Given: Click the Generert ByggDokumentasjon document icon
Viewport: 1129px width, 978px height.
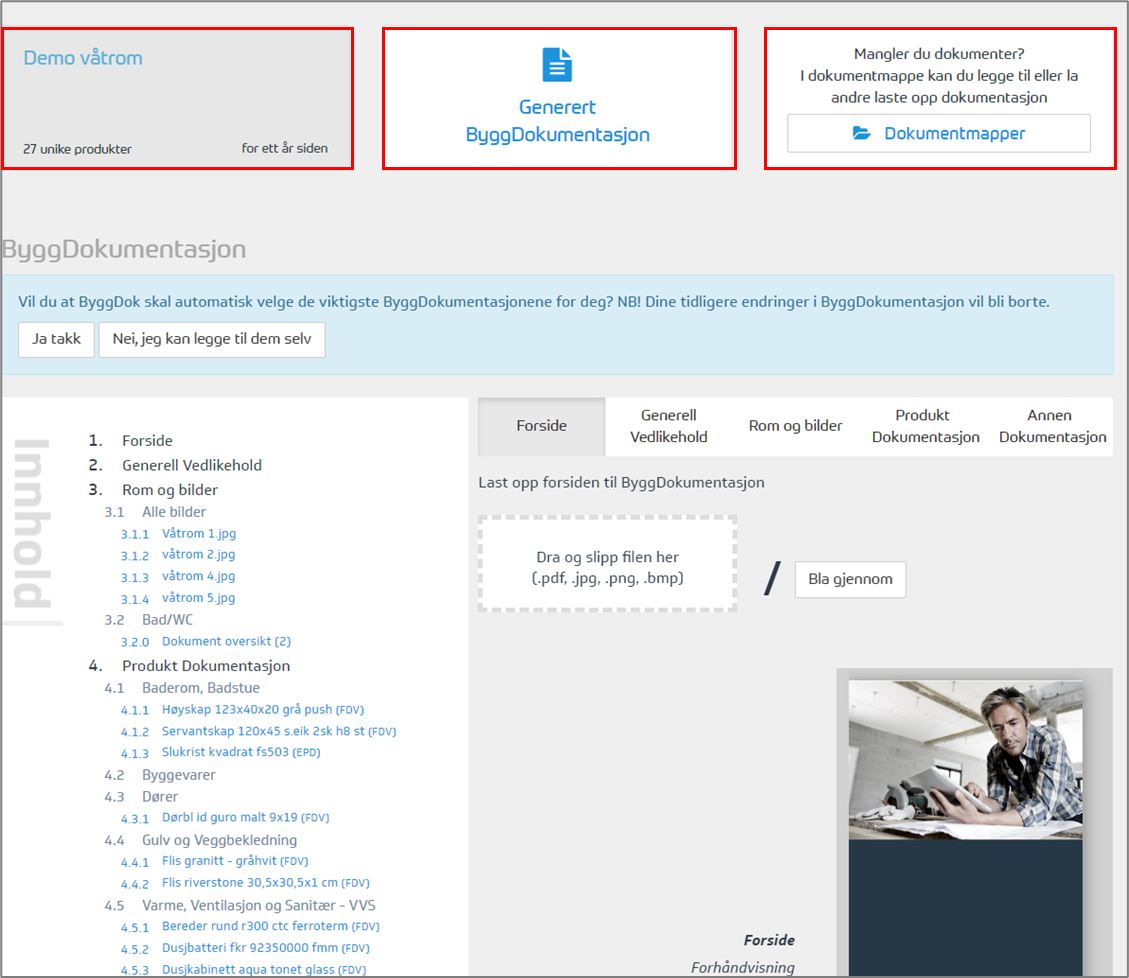Looking at the screenshot, I should [x=558, y=64].
